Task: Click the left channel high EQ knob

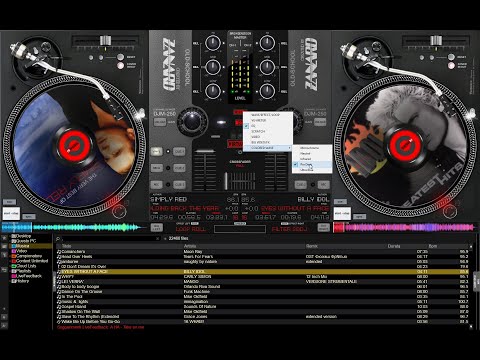Action: [212, 43]
